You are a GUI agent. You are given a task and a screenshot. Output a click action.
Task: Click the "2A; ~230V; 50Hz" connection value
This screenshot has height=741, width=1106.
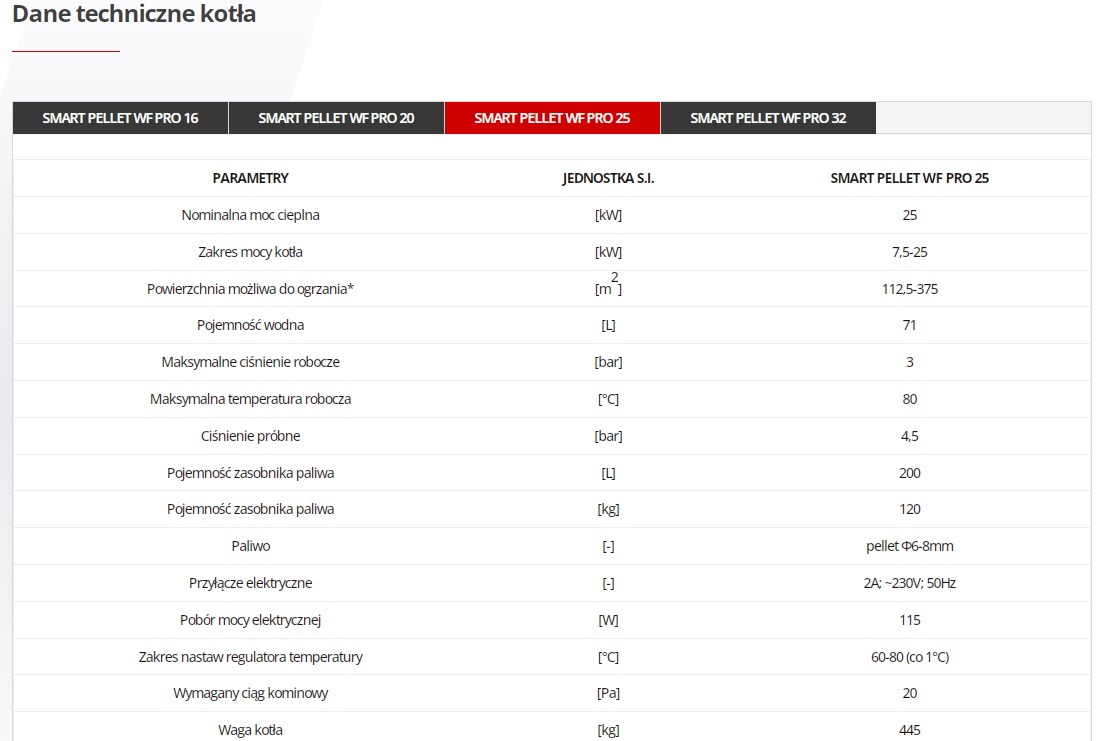[x=909, y=583]
